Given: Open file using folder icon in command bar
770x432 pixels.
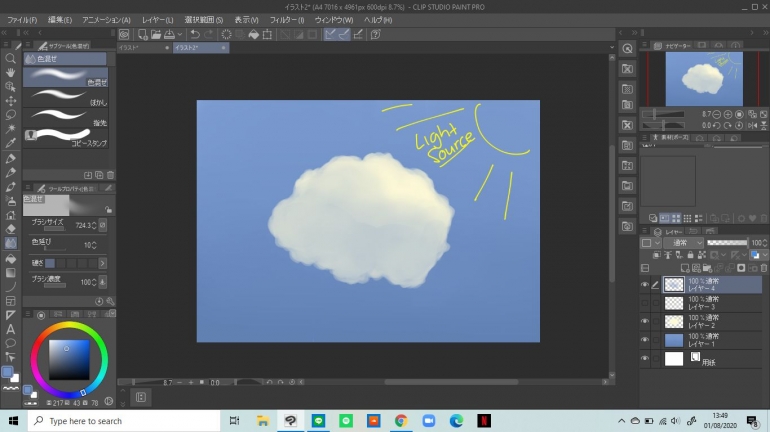Looking at the screenshot, I should click(156, 34).
